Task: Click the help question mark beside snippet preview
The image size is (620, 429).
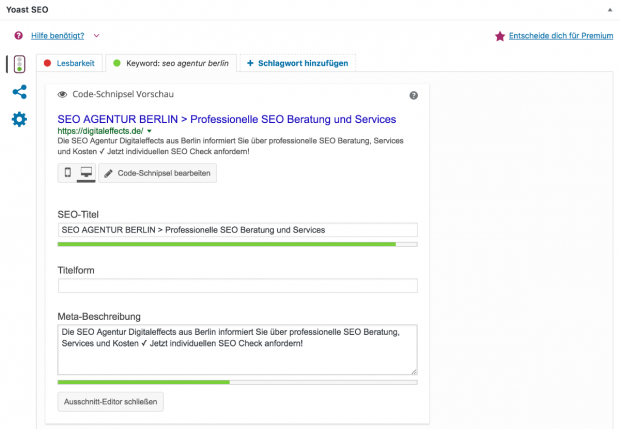Action: [413, 95]
